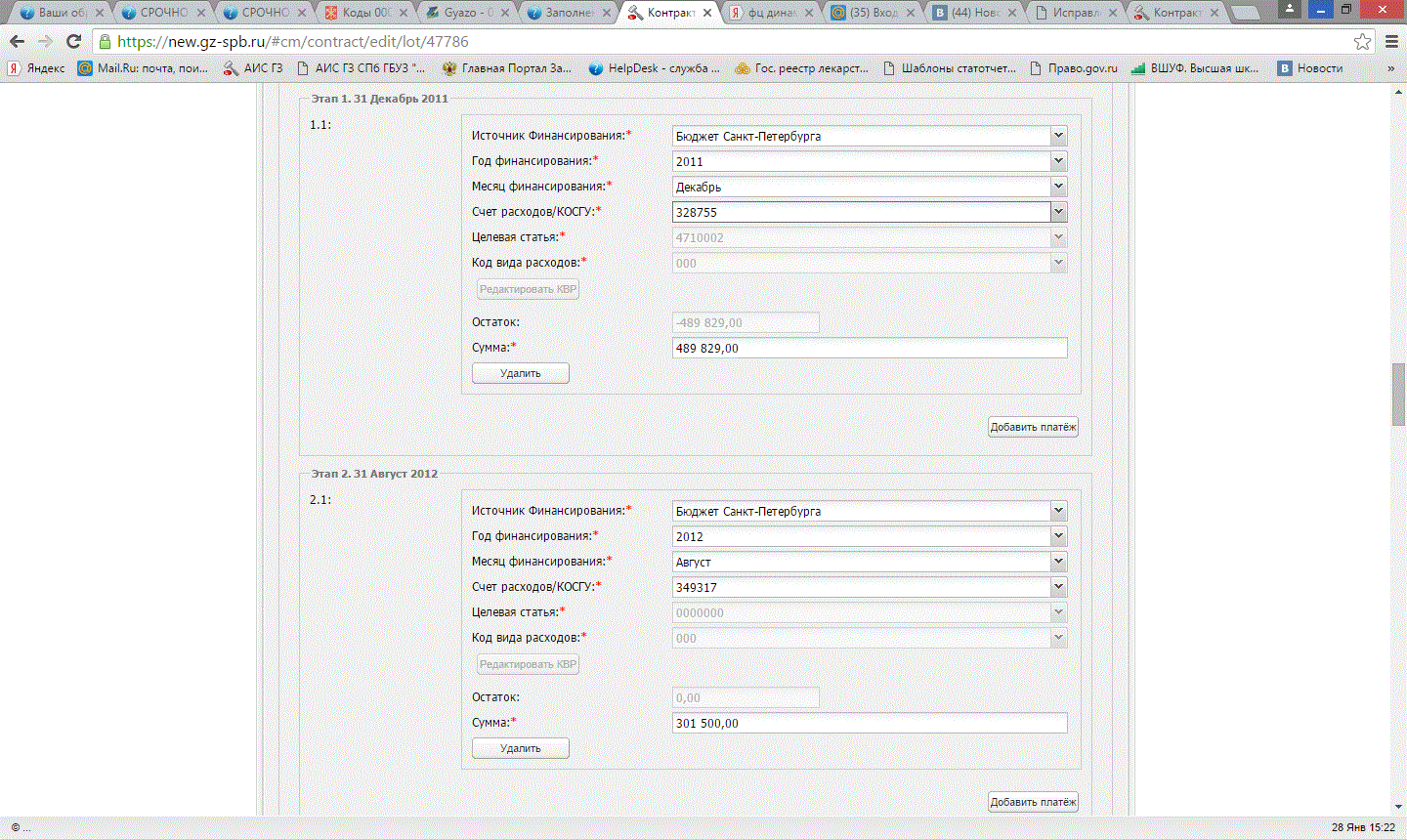The height and width of the screenshot is (840, 1407).
Task: Show hidden bookmarks with the » chevron
Action: click(1390, 68)
